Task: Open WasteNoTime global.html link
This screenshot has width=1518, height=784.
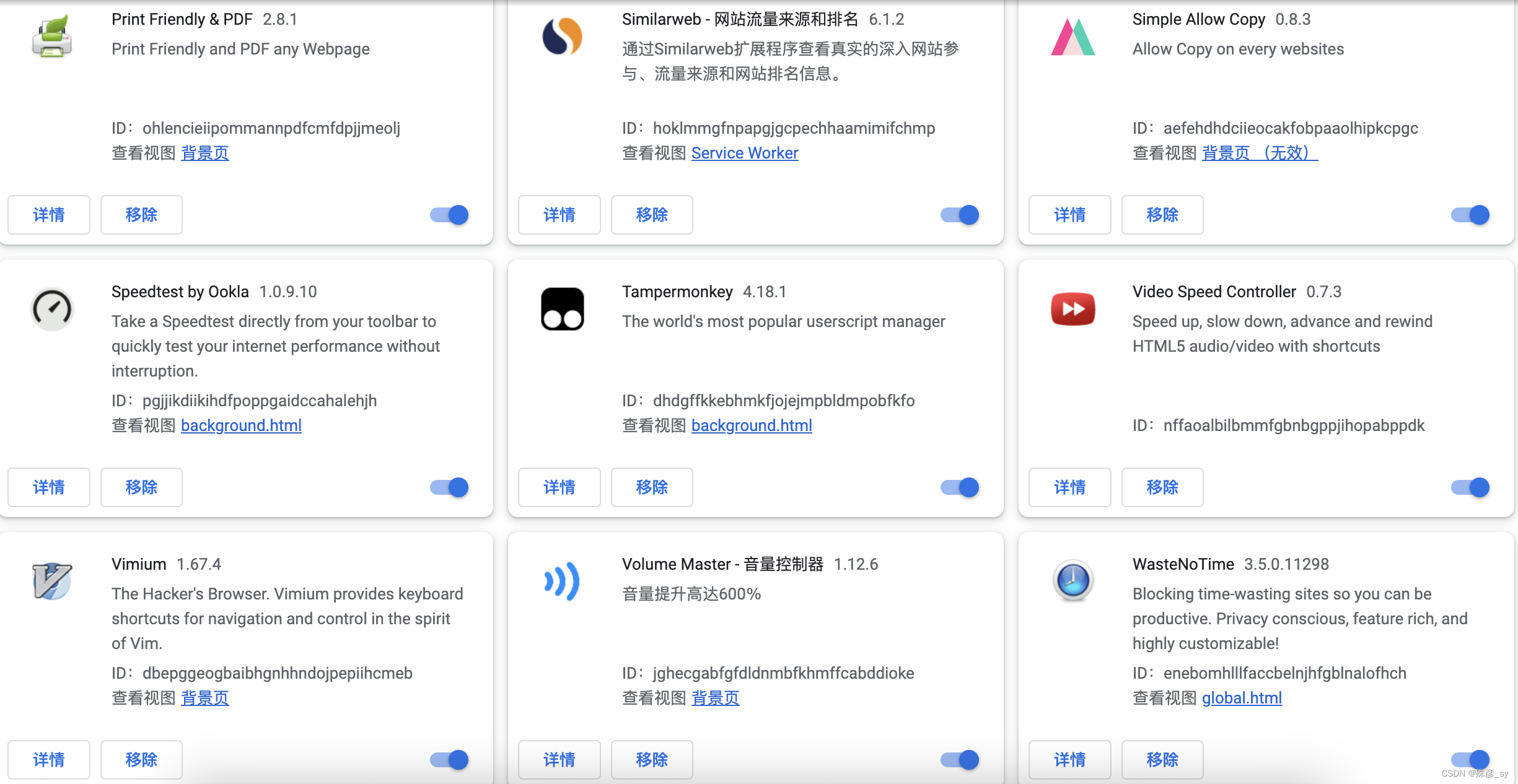Action: pos(1241,698)
